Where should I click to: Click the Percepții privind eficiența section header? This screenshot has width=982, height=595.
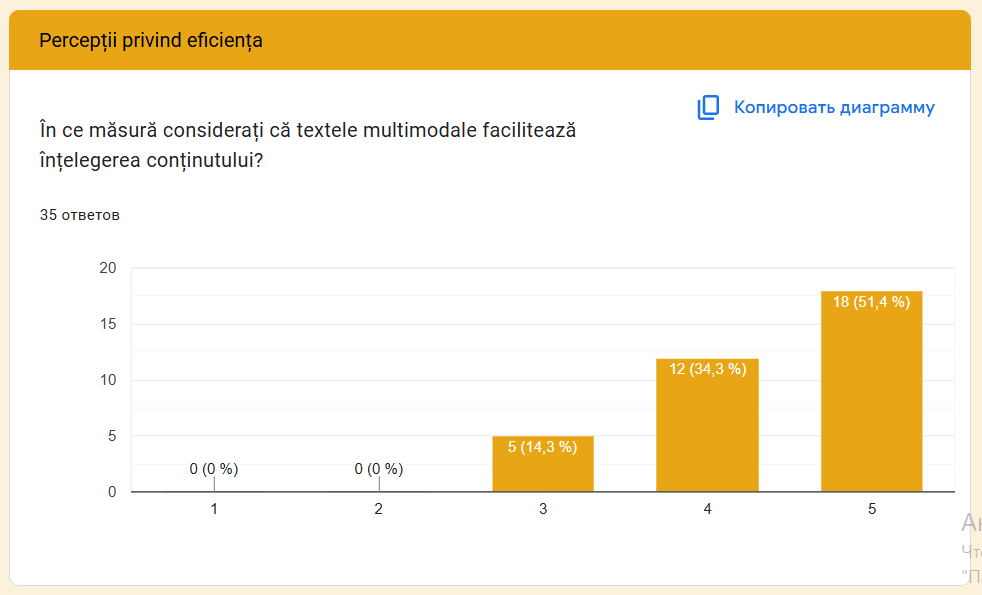click(x=151, y=41)
